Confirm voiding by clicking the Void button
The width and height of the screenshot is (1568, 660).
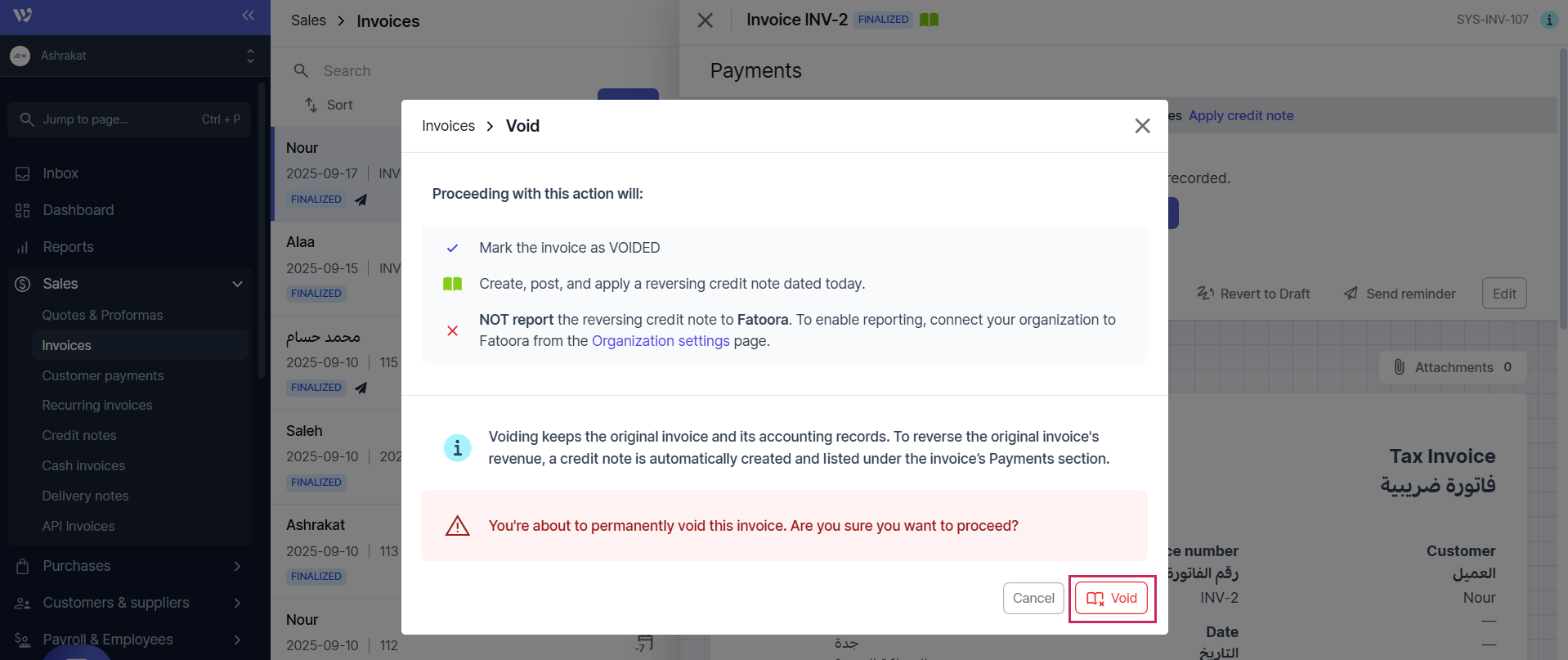click(x=1111, y=598)
